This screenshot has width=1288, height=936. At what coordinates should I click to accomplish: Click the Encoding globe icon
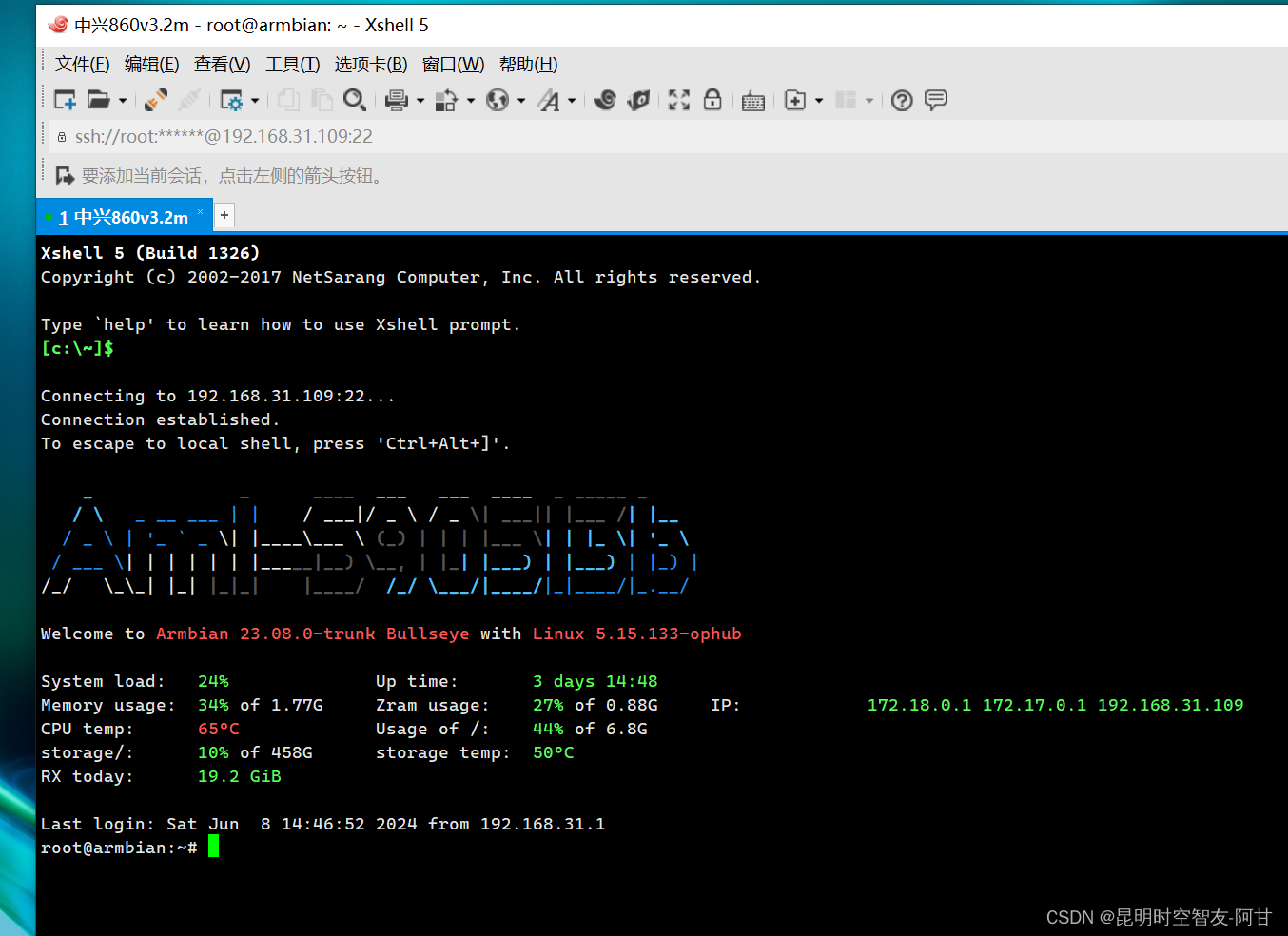point(498,100)
